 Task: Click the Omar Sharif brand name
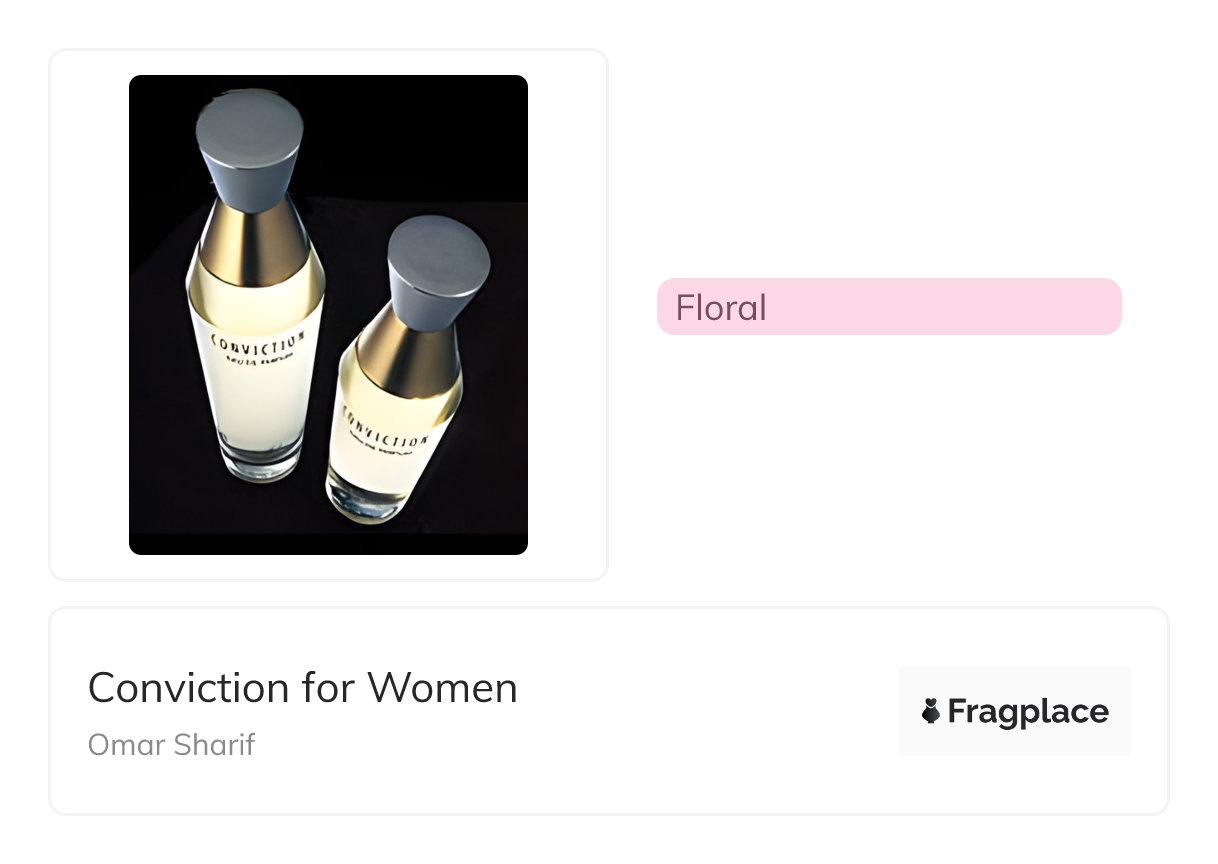[x=171, y=745]
